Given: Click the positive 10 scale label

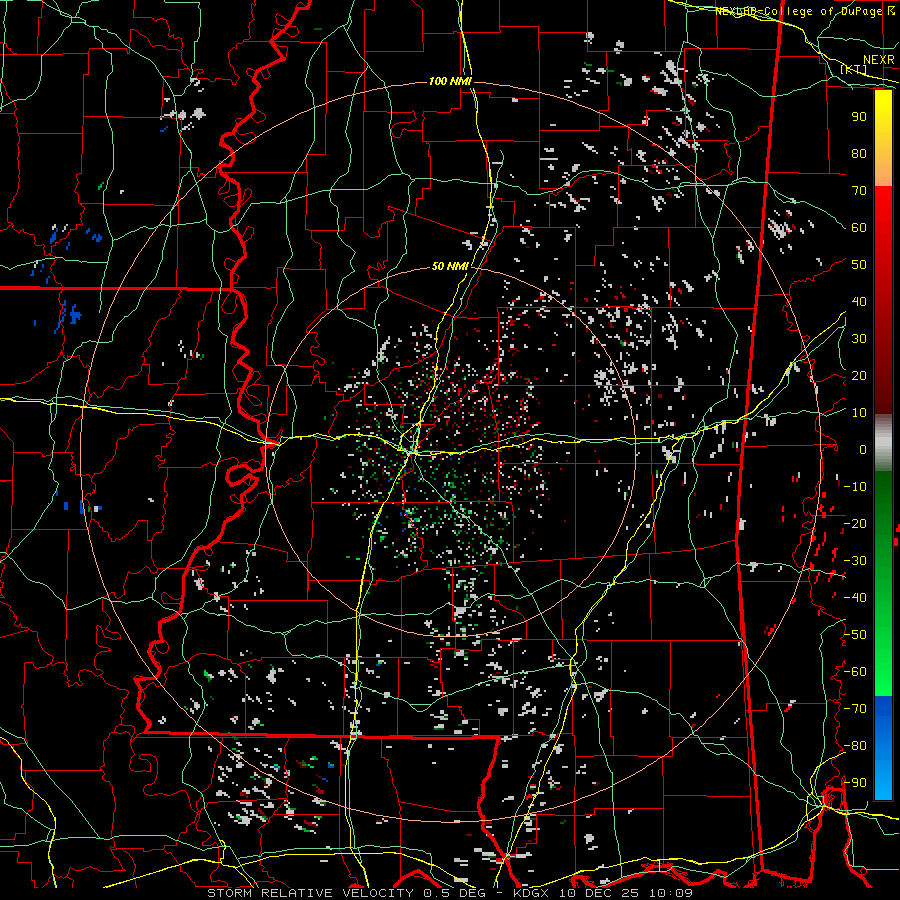Looking at the screenshot, I should pyautogui.click(x=859, y=413).
